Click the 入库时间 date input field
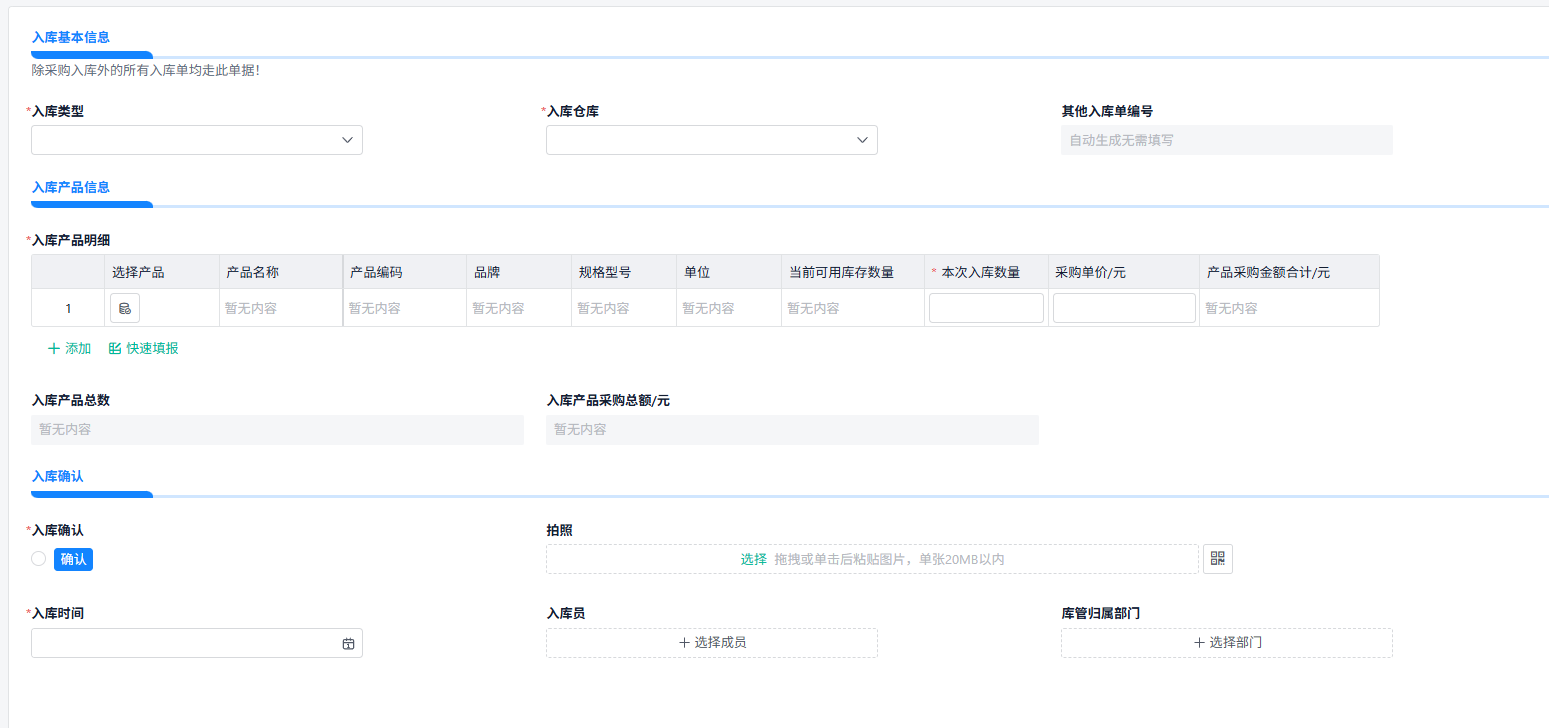The height and width of the screenshot is (728, 1549). (x=180, y=643)
